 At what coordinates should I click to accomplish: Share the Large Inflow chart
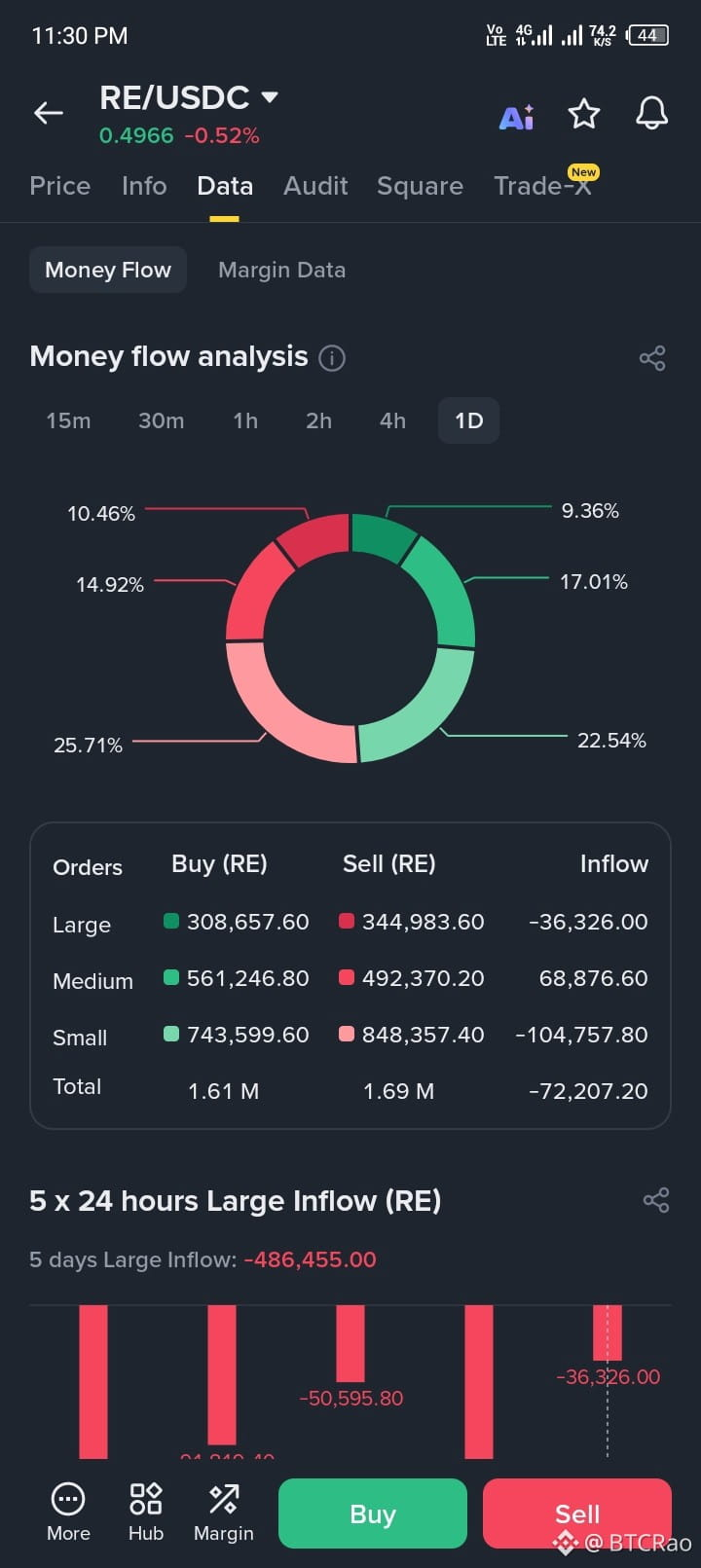point(656,1200)
